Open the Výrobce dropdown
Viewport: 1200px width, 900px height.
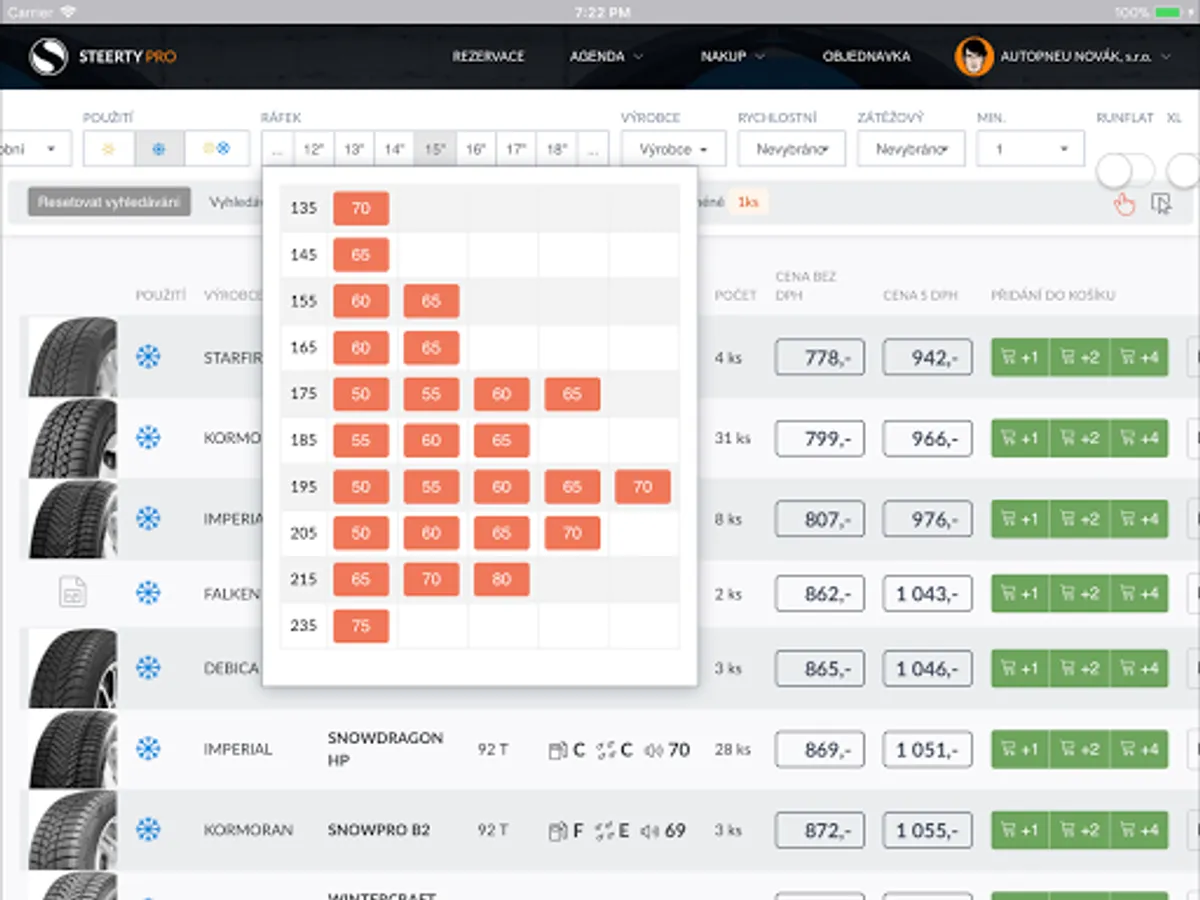point(674,149)
